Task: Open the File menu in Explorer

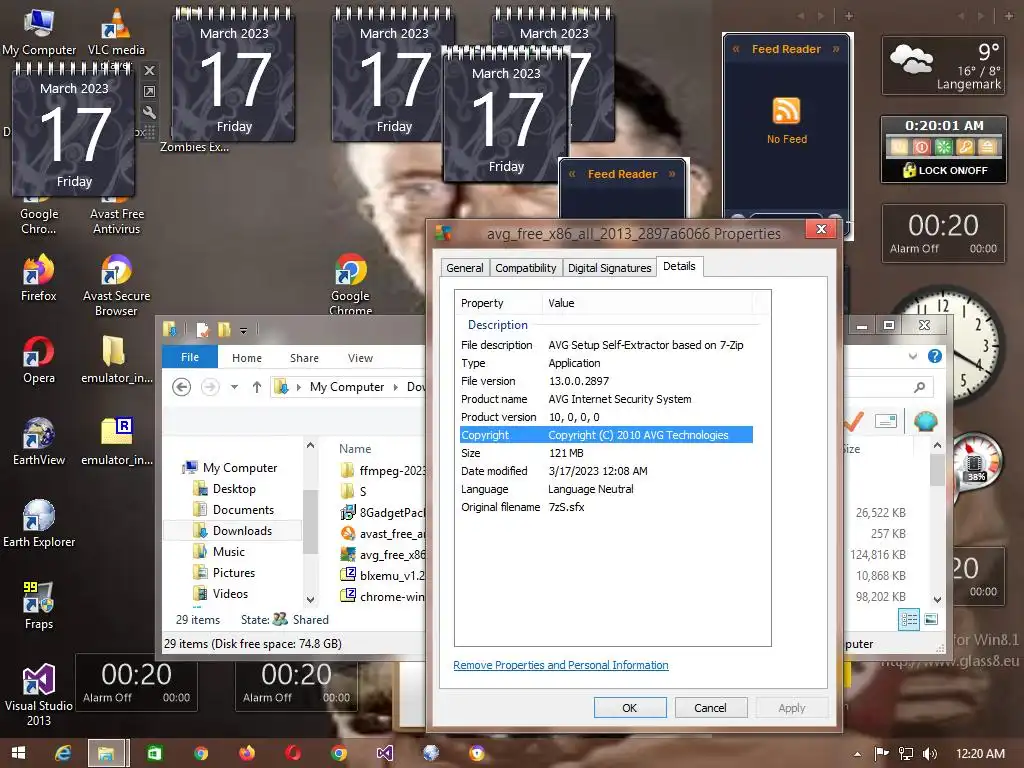Action: click(x=190, y=357)
